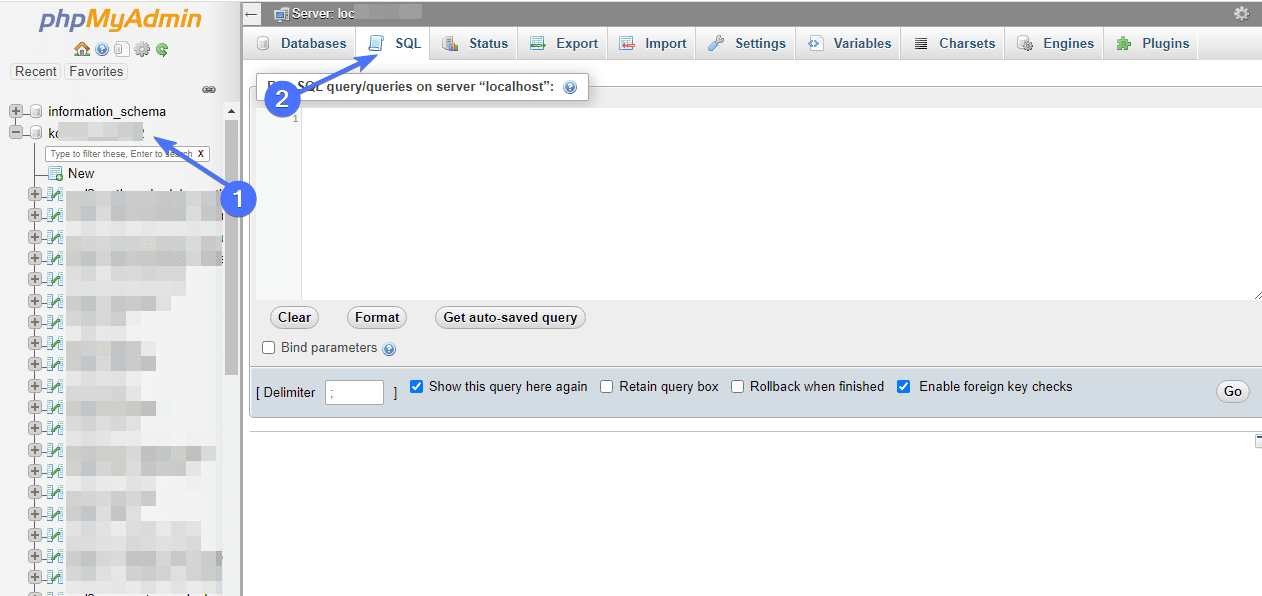
Task: Open the Settings tab
Action: (746, 44)
